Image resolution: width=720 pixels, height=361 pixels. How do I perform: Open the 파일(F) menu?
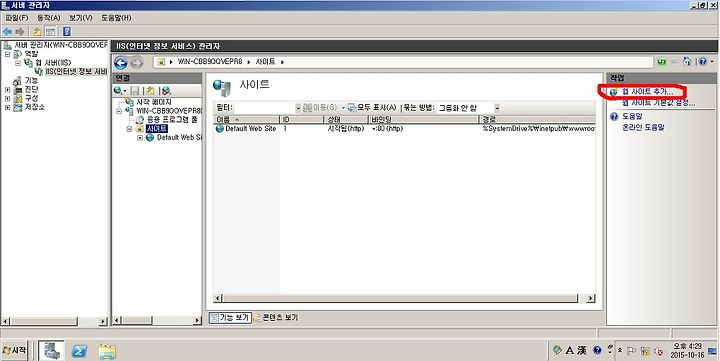17,17
